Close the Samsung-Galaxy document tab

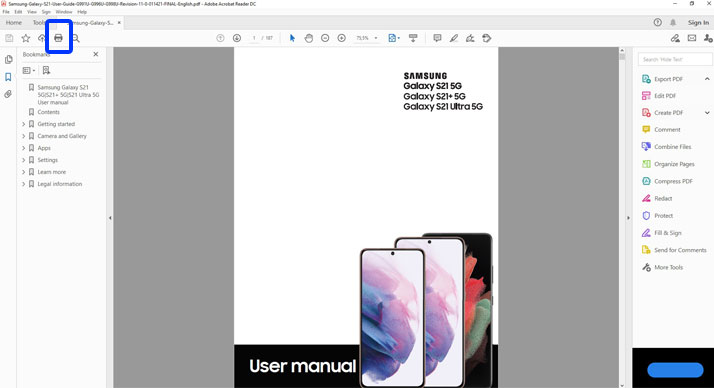[119, 22]
